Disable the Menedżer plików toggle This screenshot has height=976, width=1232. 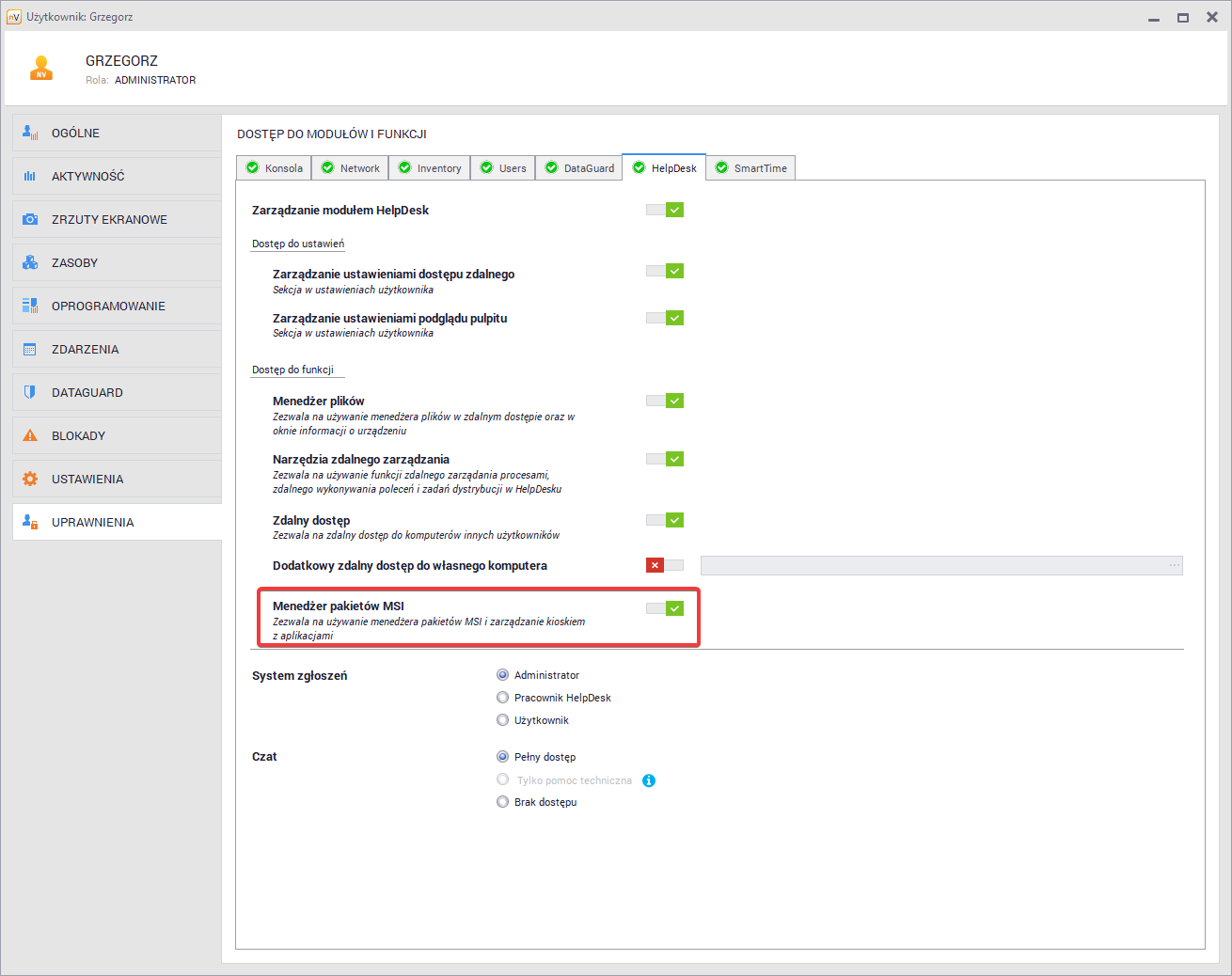(665, 401)
